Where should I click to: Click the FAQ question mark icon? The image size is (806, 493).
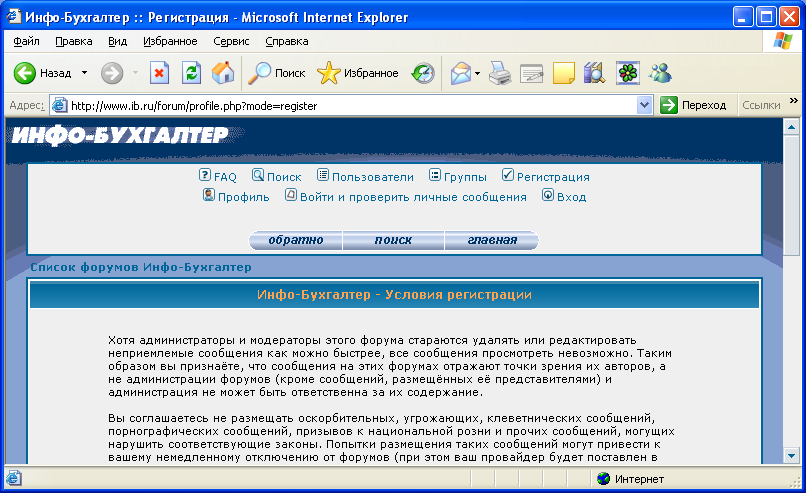pyautogui.click(x=205, y=175)
